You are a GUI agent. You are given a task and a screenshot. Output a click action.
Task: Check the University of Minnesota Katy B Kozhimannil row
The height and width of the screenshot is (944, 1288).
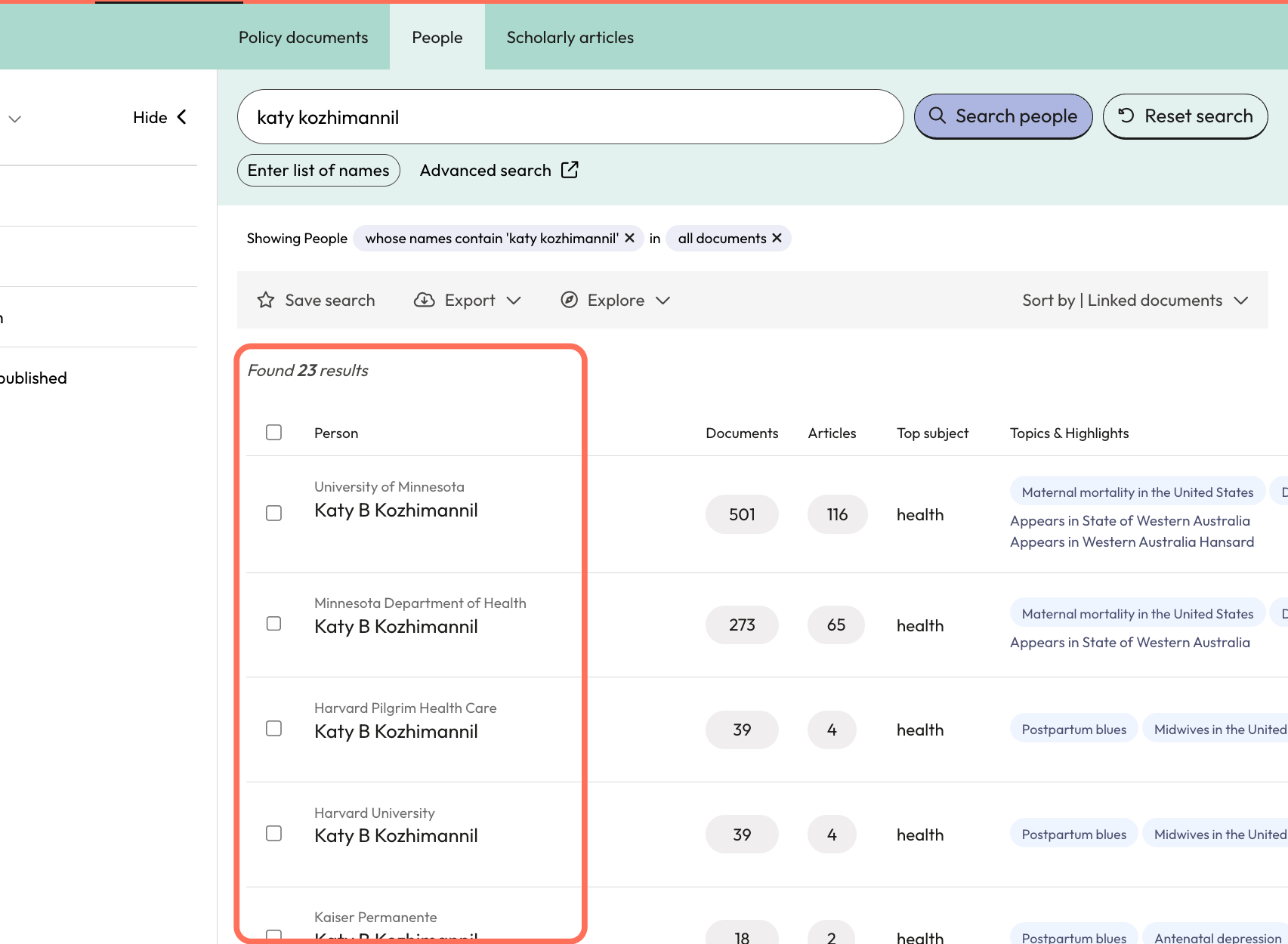[274, 513]
